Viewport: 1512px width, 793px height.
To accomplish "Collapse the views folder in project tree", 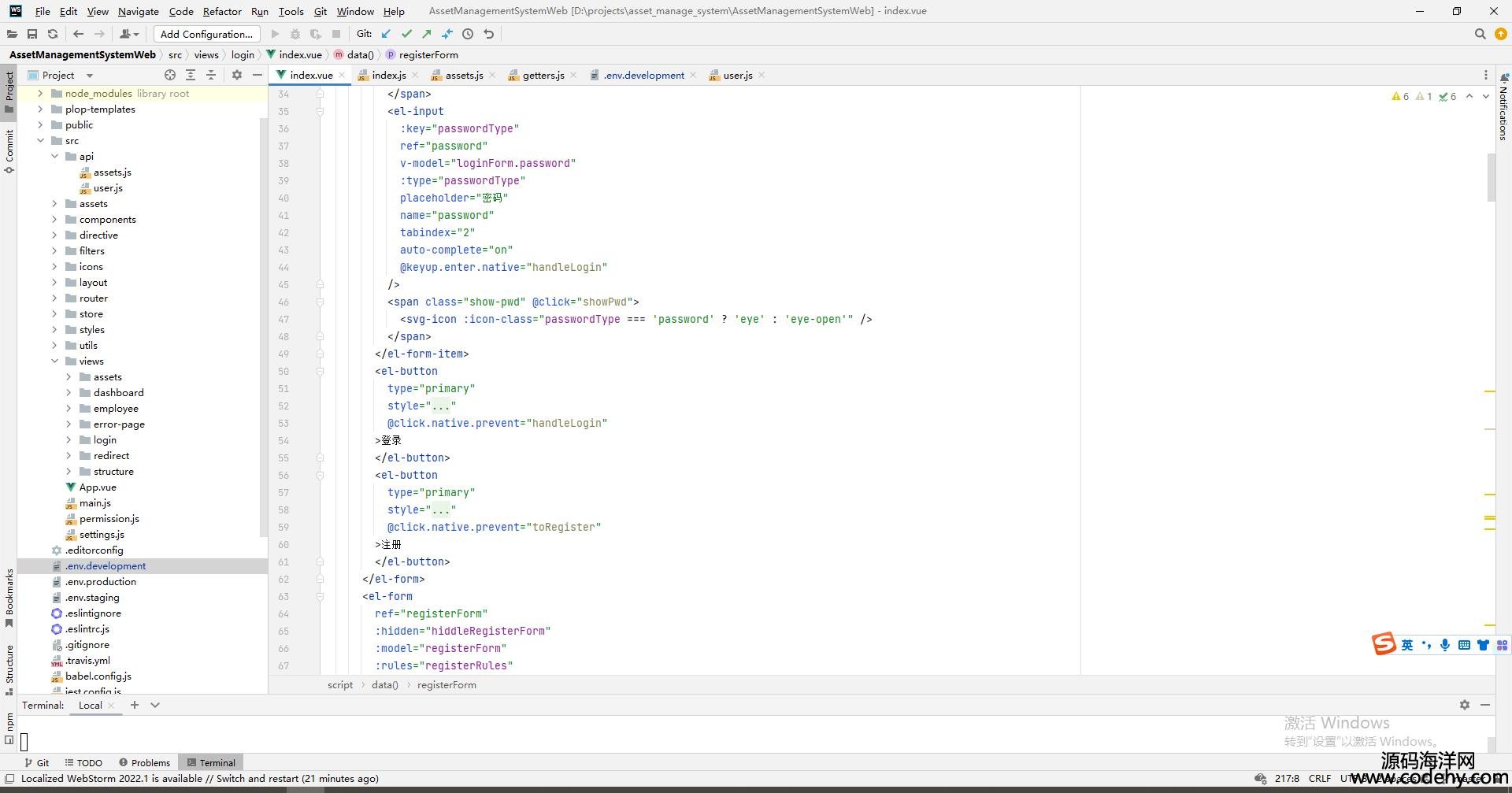I will pos(54,361).
